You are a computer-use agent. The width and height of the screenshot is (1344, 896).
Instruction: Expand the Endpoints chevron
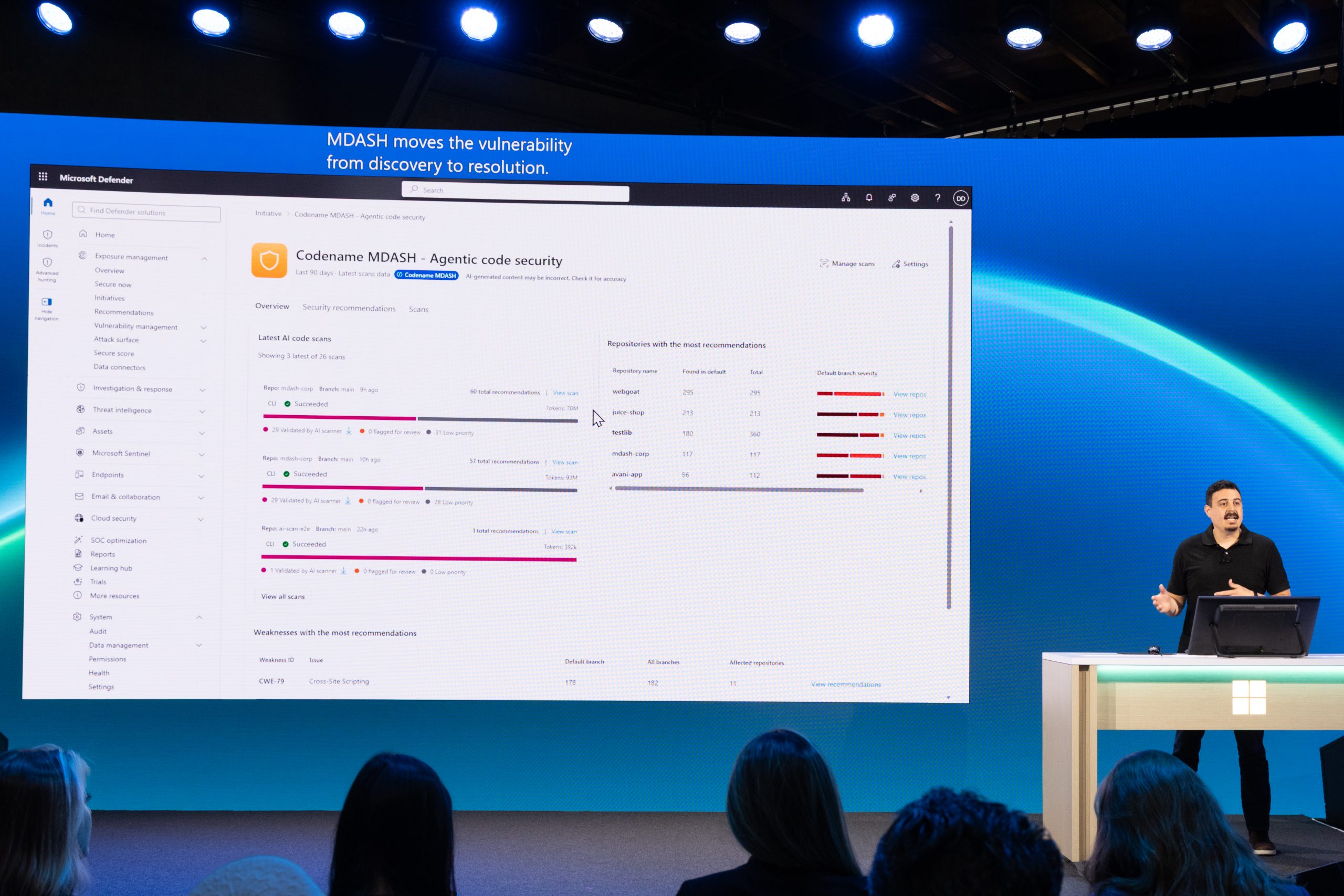pos(201,476)
